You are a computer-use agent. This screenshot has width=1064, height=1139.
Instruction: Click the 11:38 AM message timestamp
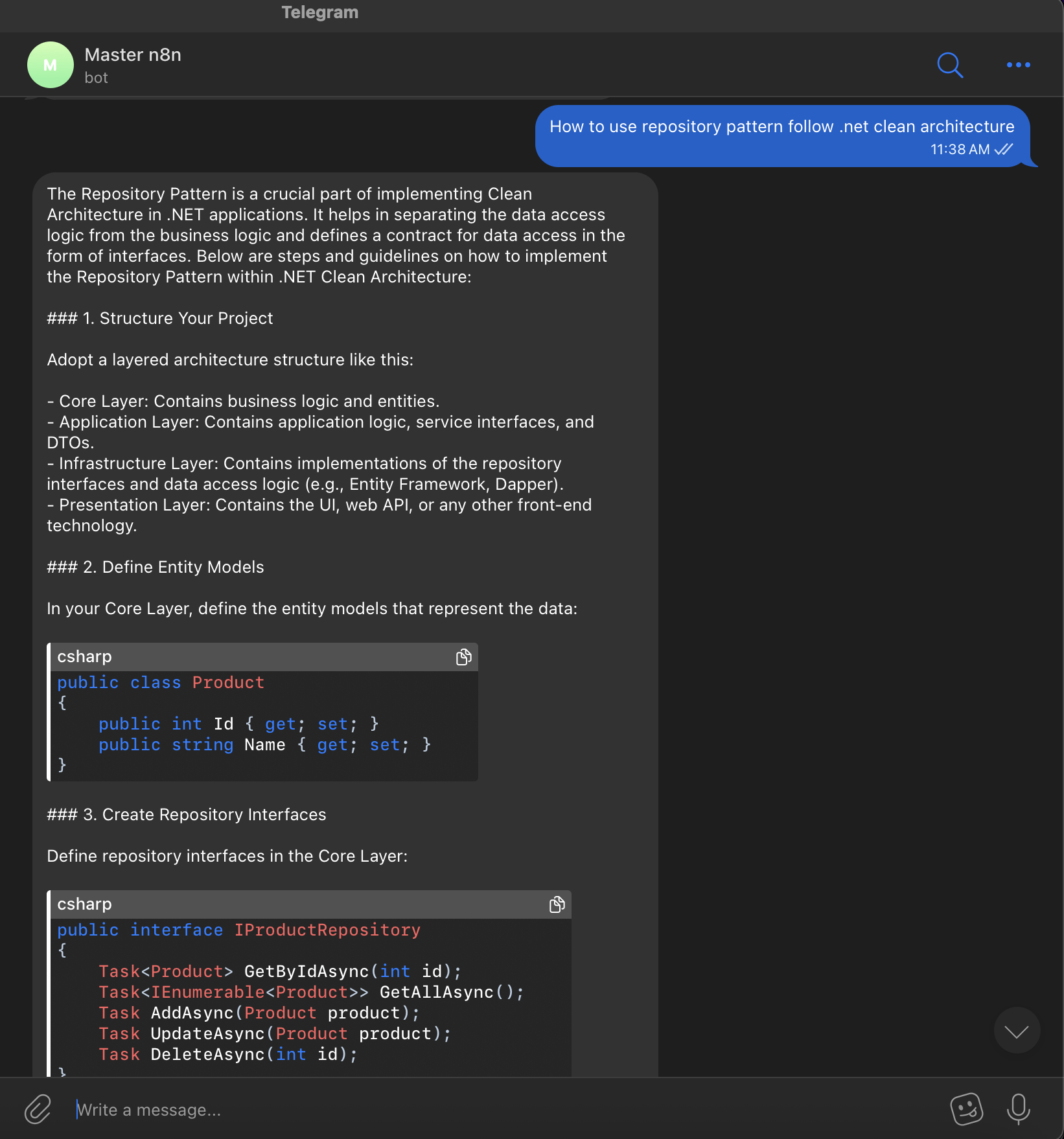tap(960, 150)
